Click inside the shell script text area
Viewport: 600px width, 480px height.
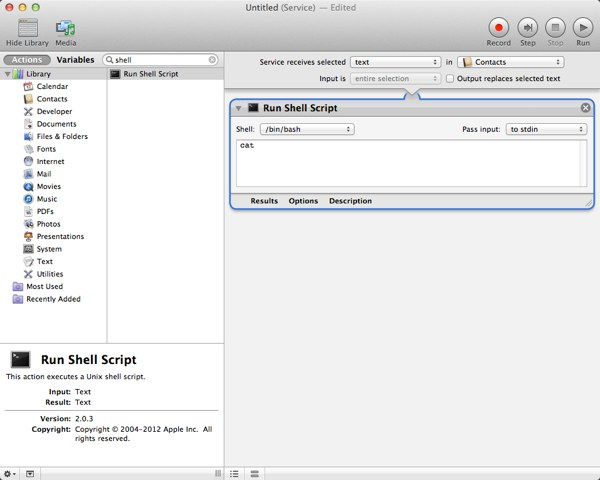411,163
